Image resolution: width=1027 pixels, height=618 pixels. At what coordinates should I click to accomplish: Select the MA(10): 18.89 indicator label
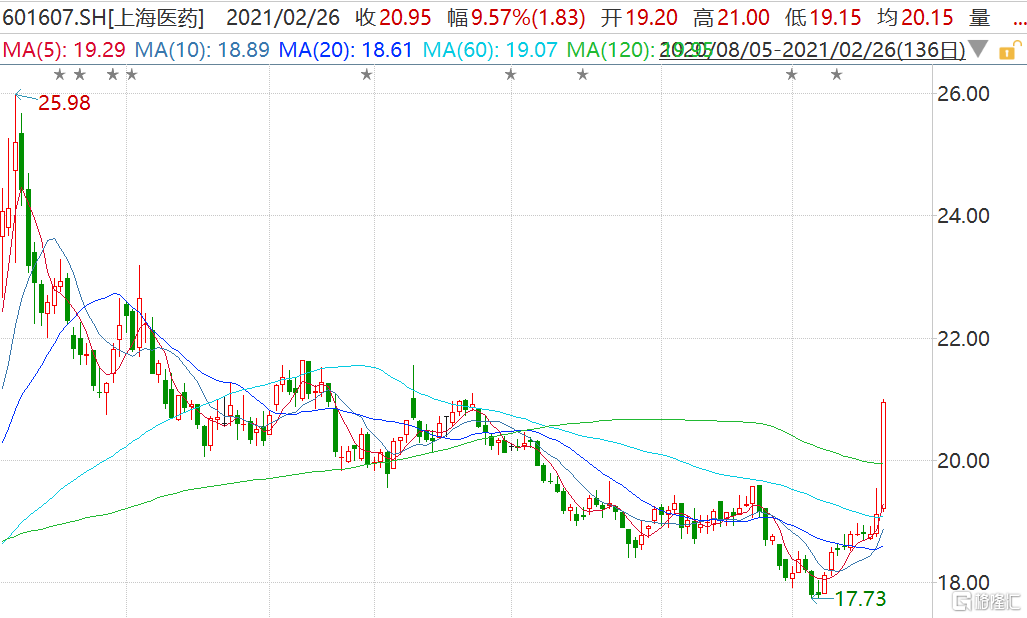[202, 50]
